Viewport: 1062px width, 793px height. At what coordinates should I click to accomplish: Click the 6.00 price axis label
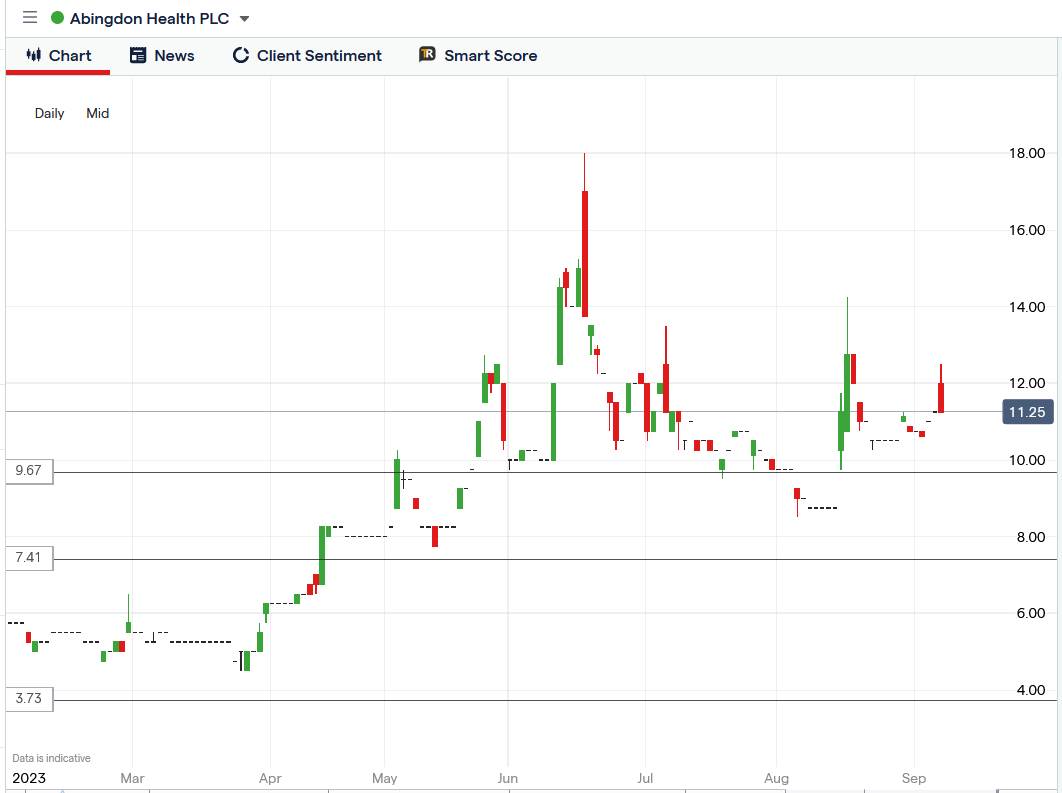[x=1031, y=613]
